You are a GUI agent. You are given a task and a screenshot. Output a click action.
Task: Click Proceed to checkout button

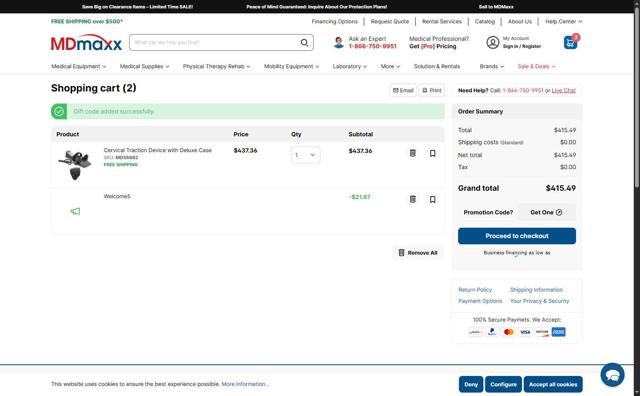[x=517, y=236]
